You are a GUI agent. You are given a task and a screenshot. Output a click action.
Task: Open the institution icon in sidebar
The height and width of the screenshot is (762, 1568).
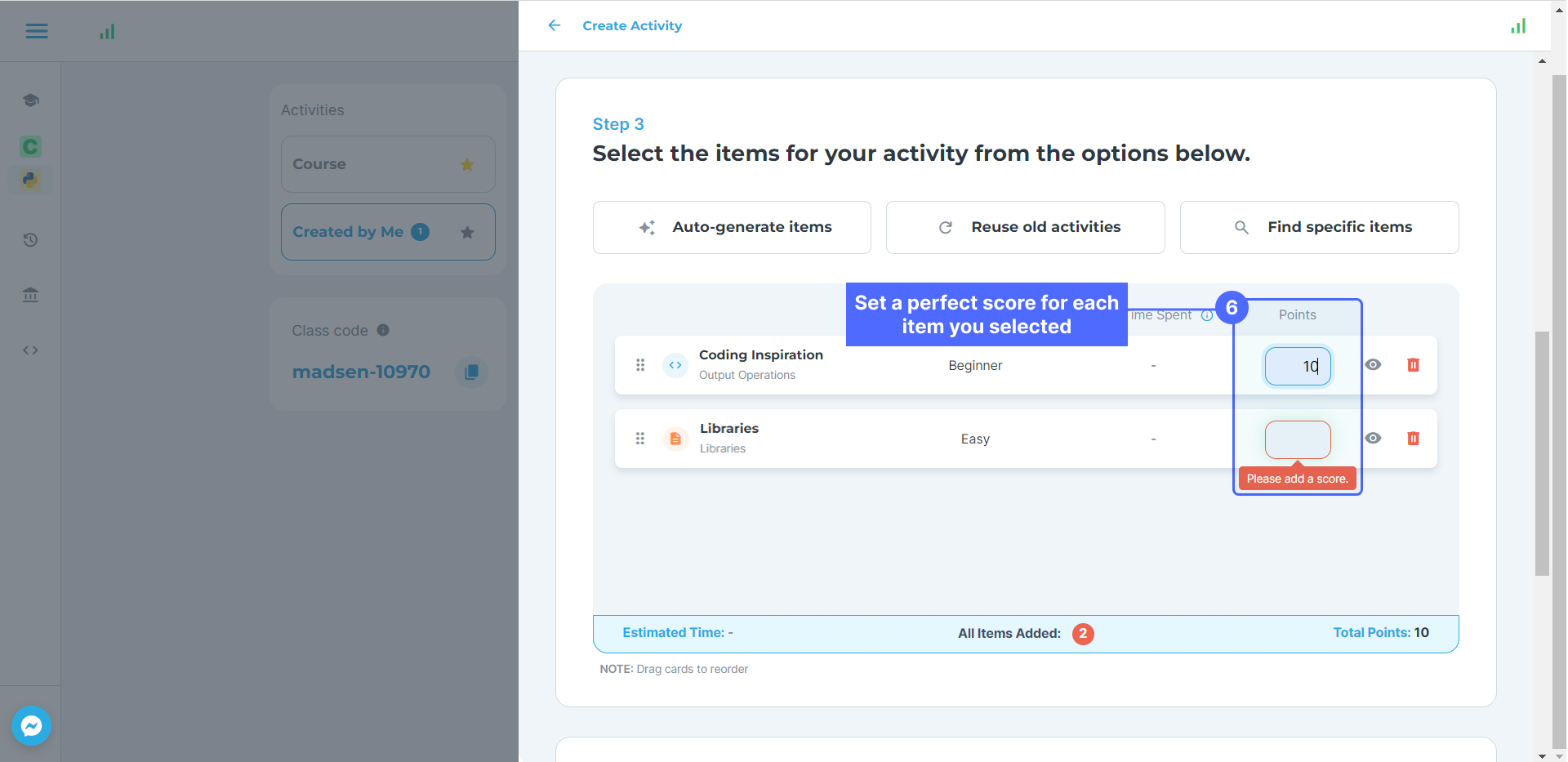pos(30,295)
